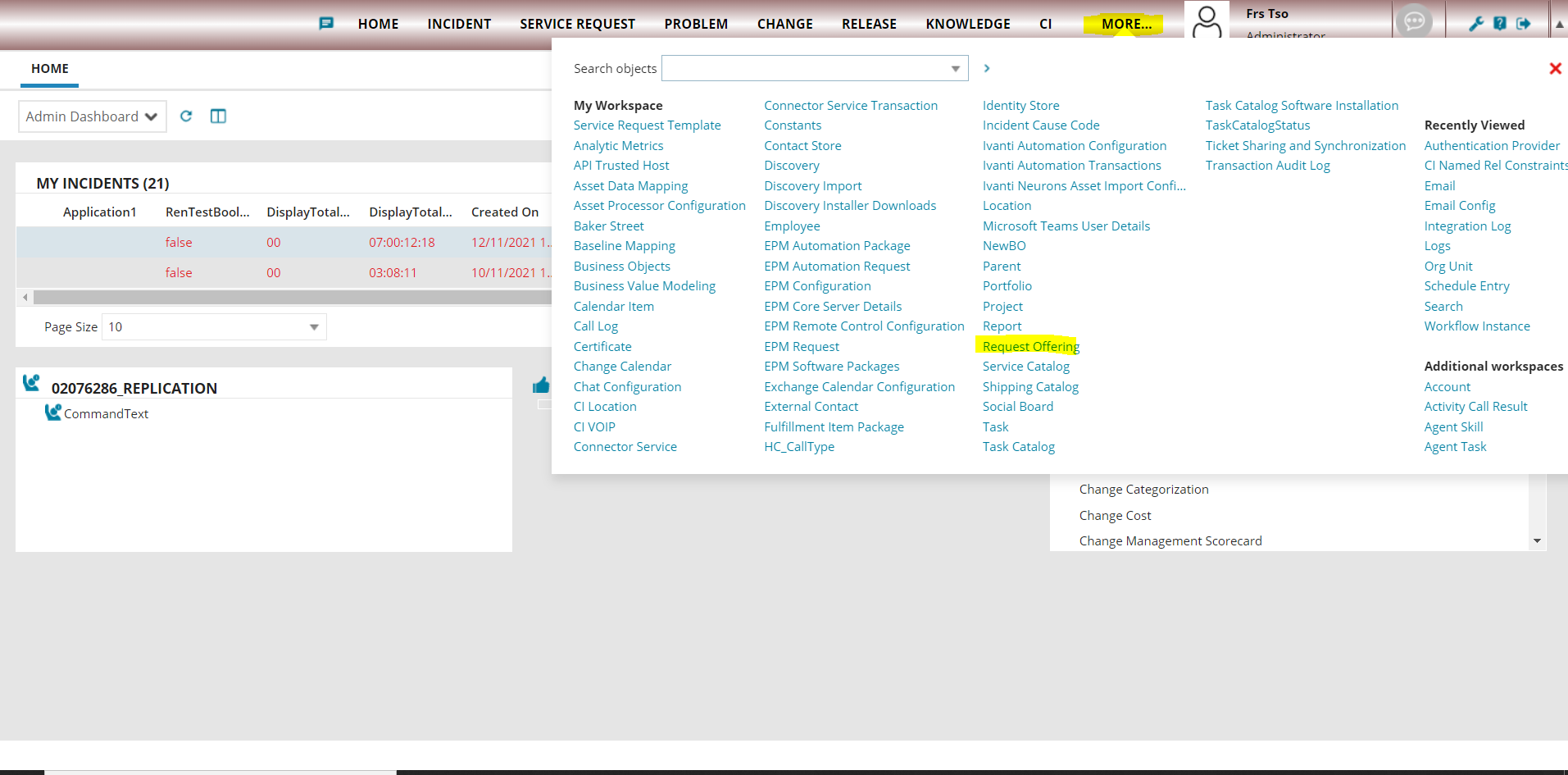Screen dimensions: 1568x775
Task: Open the Request Offering workspace link
Action: 1030,347
